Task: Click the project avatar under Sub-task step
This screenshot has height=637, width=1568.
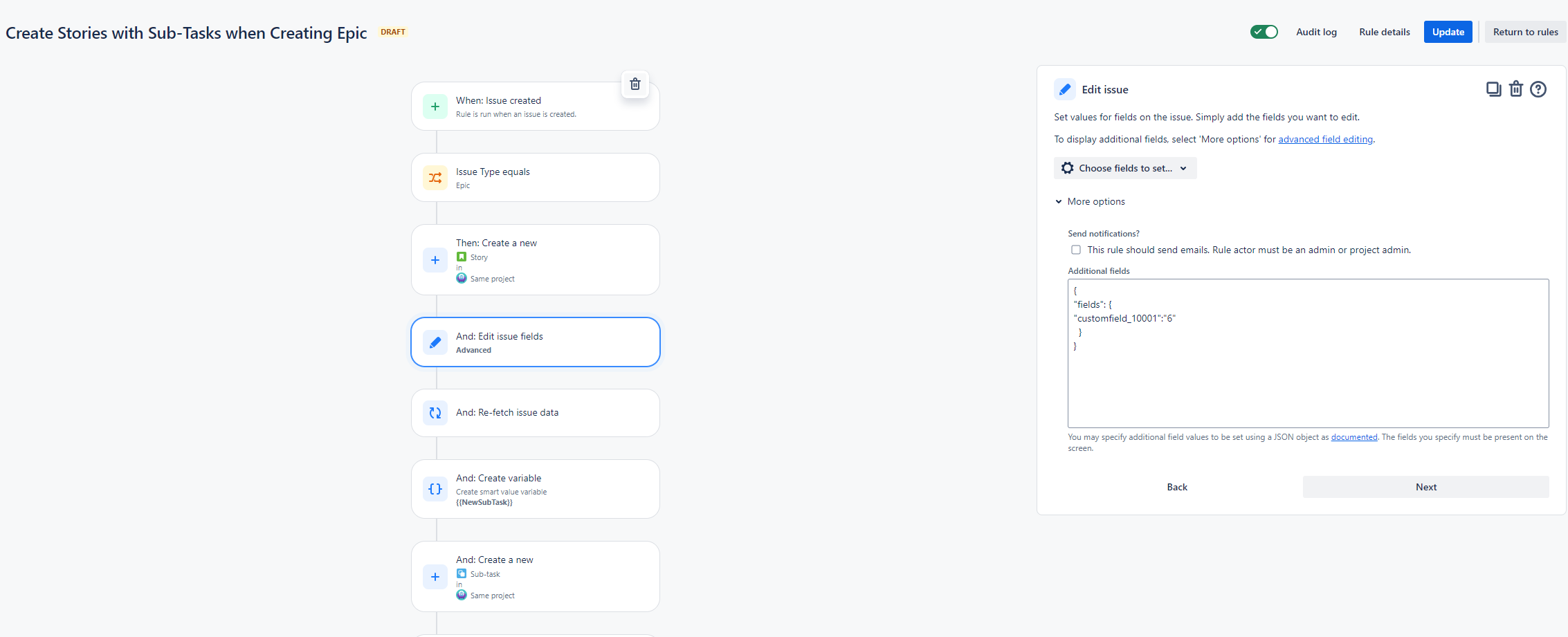Action: 462,595
